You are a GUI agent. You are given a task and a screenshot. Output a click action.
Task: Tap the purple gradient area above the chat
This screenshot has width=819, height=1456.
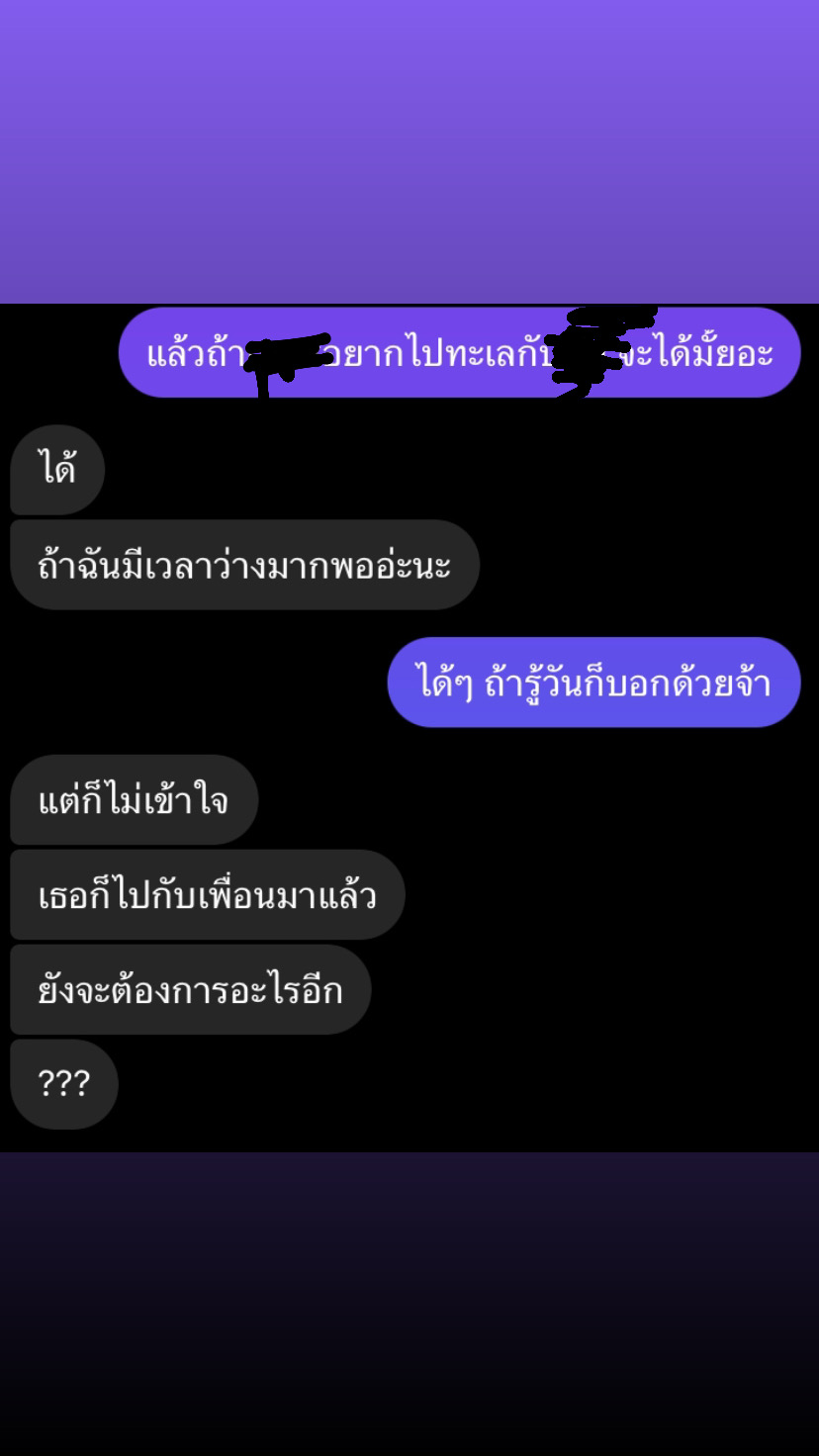(x=409, y=151)
